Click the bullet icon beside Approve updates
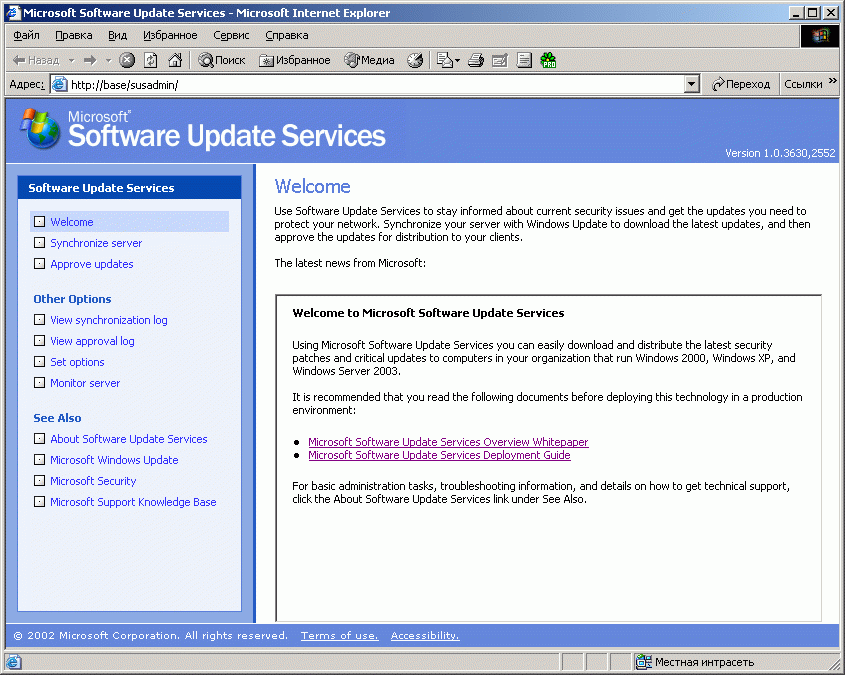 (39, 263)
